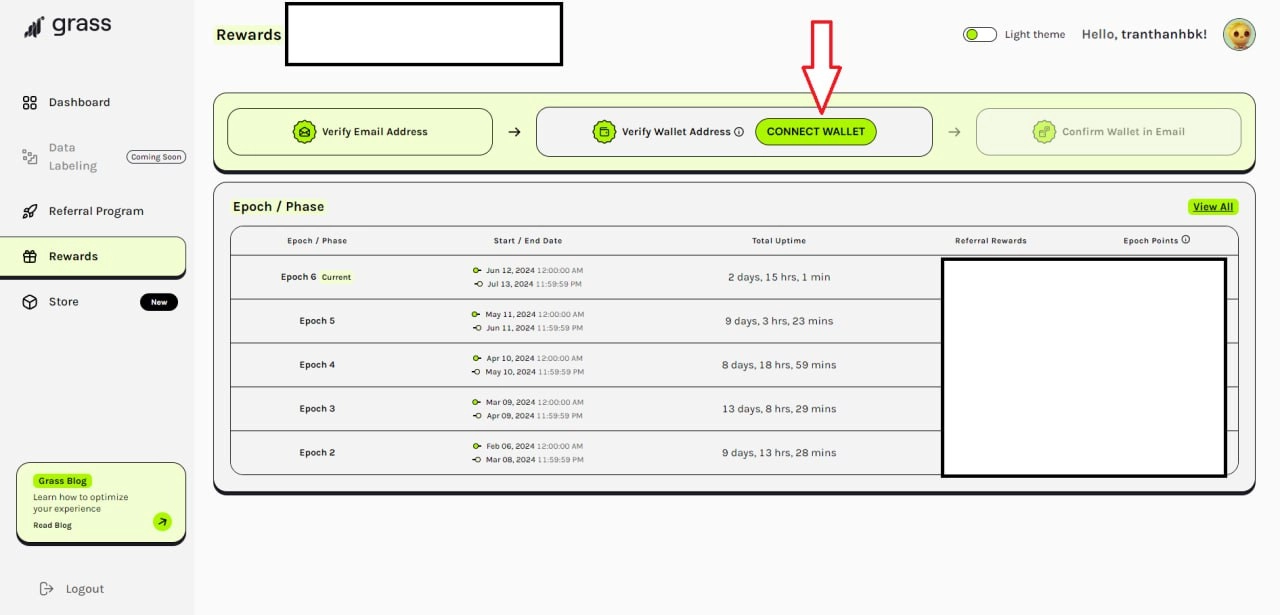Screen dimensions: 1280x615
Task: Click the Verify Email Address step
Action: tap(360, 132)
